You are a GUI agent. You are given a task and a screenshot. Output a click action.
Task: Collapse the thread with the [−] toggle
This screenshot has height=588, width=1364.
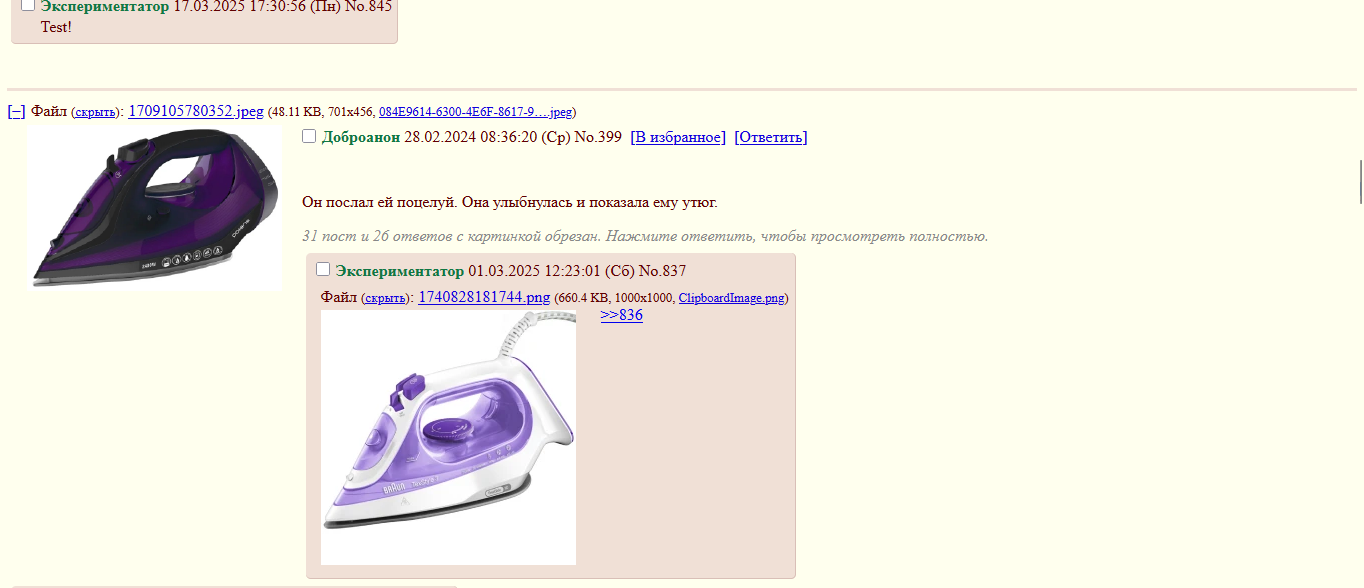16,111
